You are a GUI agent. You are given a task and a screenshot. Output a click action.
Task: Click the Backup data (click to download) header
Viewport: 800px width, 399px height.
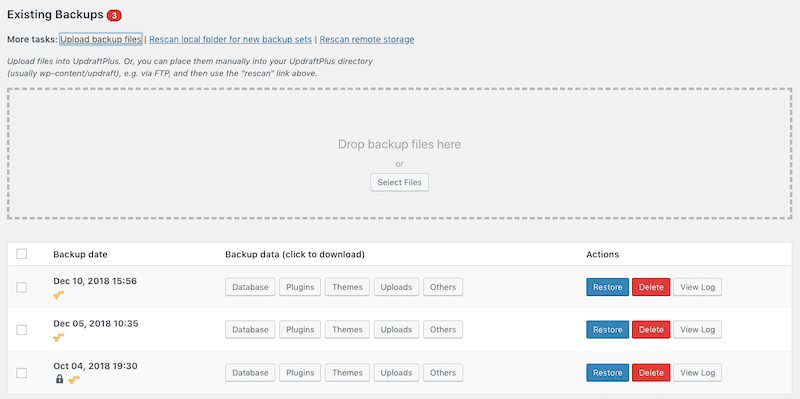pyautogui.click(x=295, y=254)
